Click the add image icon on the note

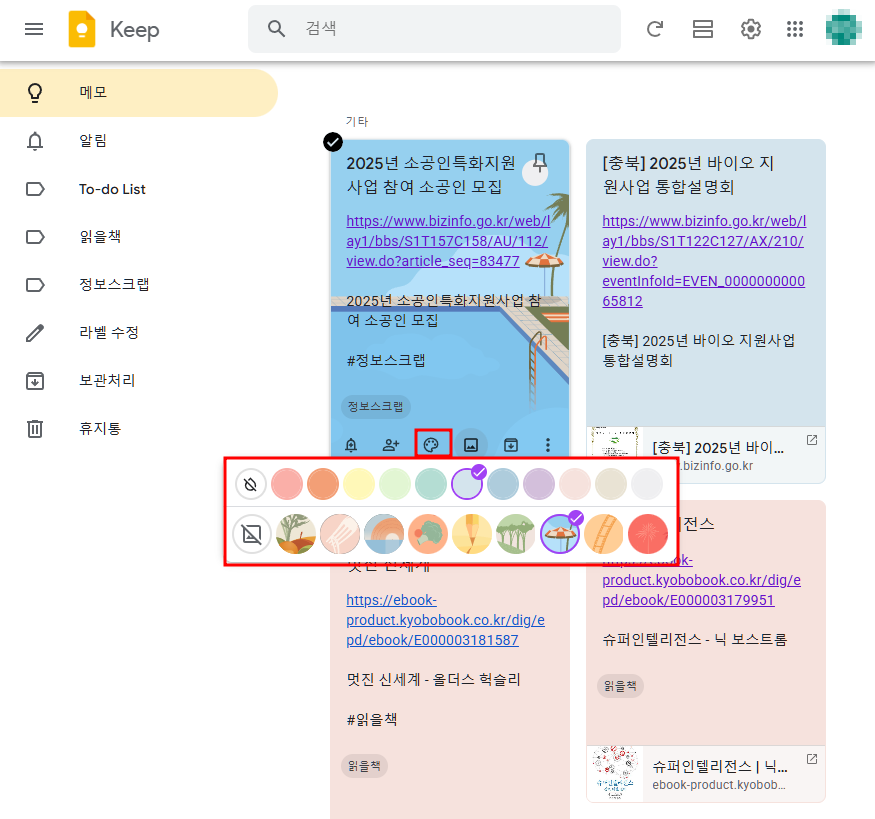click(x=470, y=443)
